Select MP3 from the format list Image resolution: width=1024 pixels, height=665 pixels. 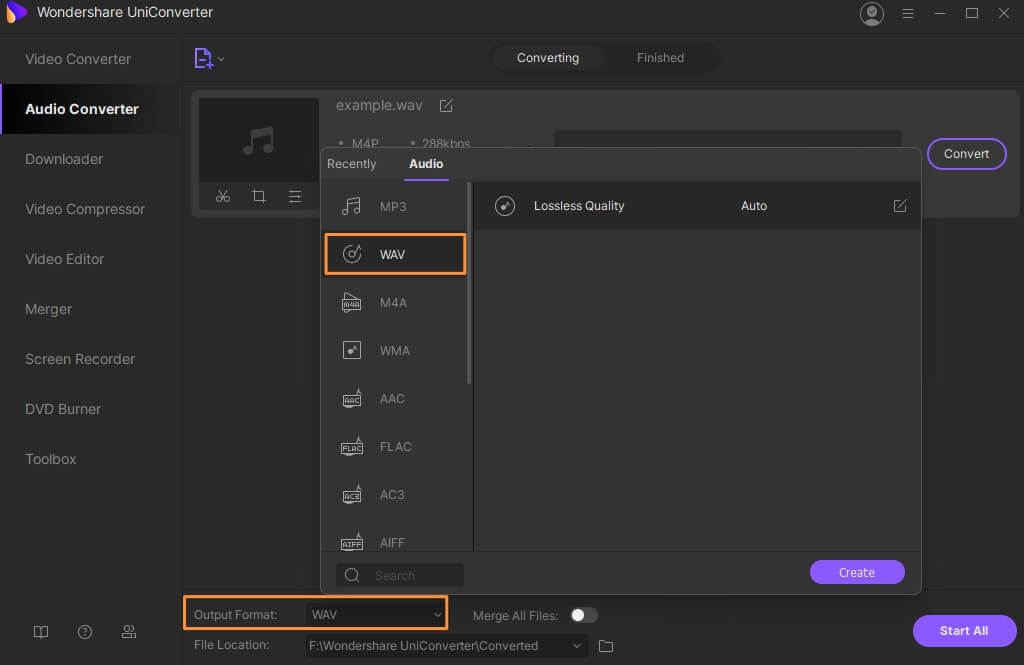(x=394, y=206)
